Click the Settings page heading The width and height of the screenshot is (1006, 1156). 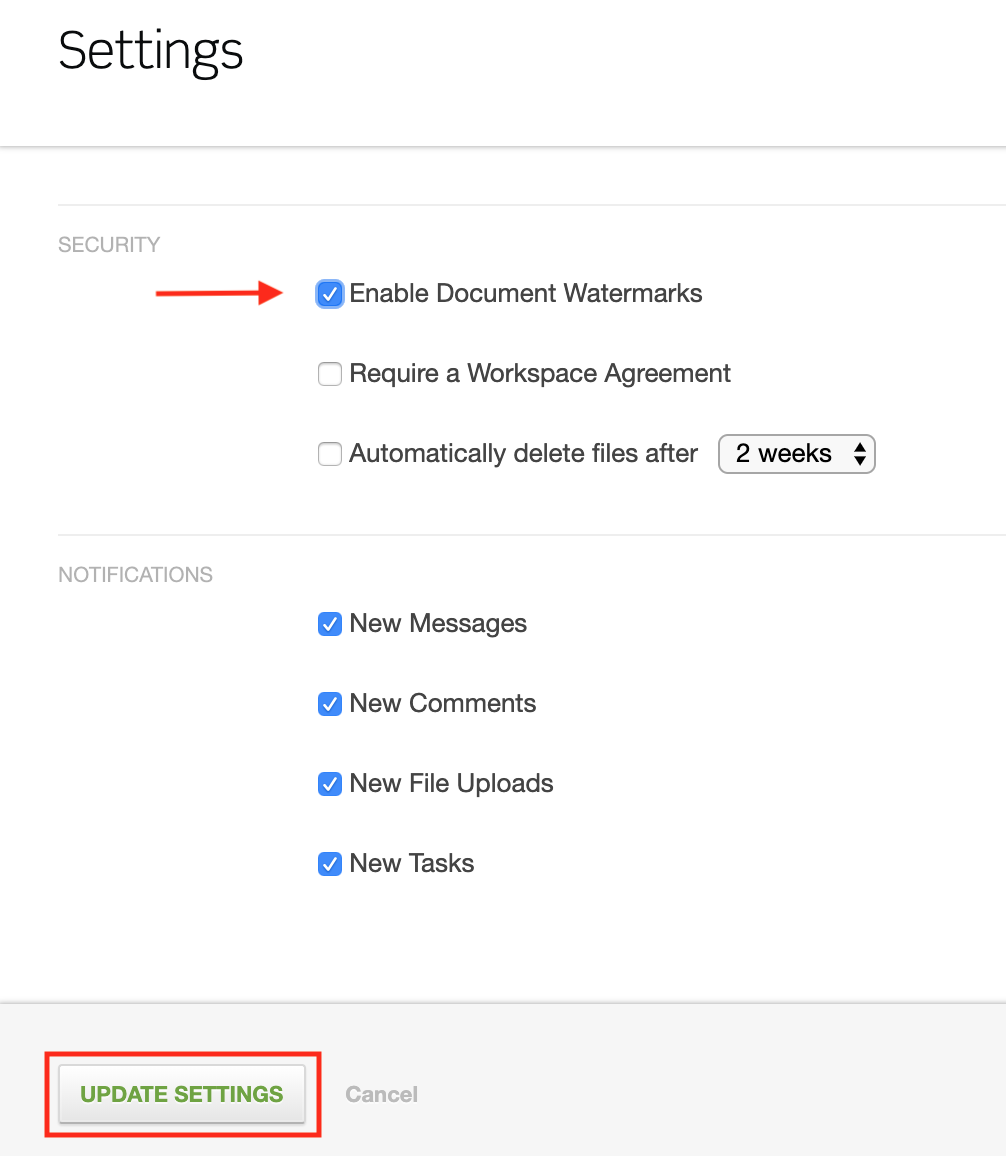150,52
